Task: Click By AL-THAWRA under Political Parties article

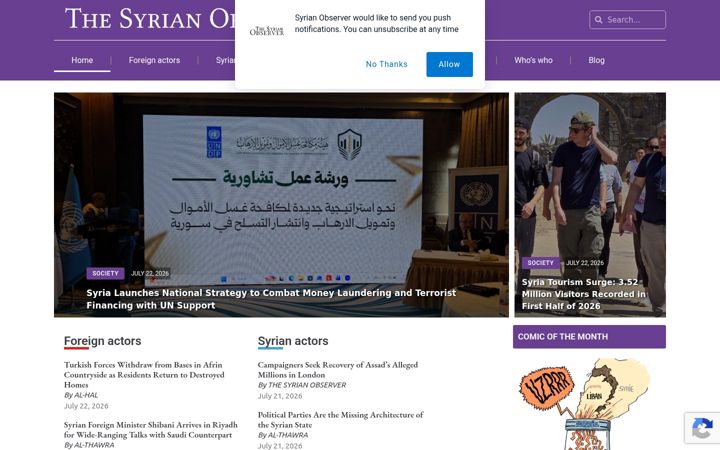Action: (282, 435)
